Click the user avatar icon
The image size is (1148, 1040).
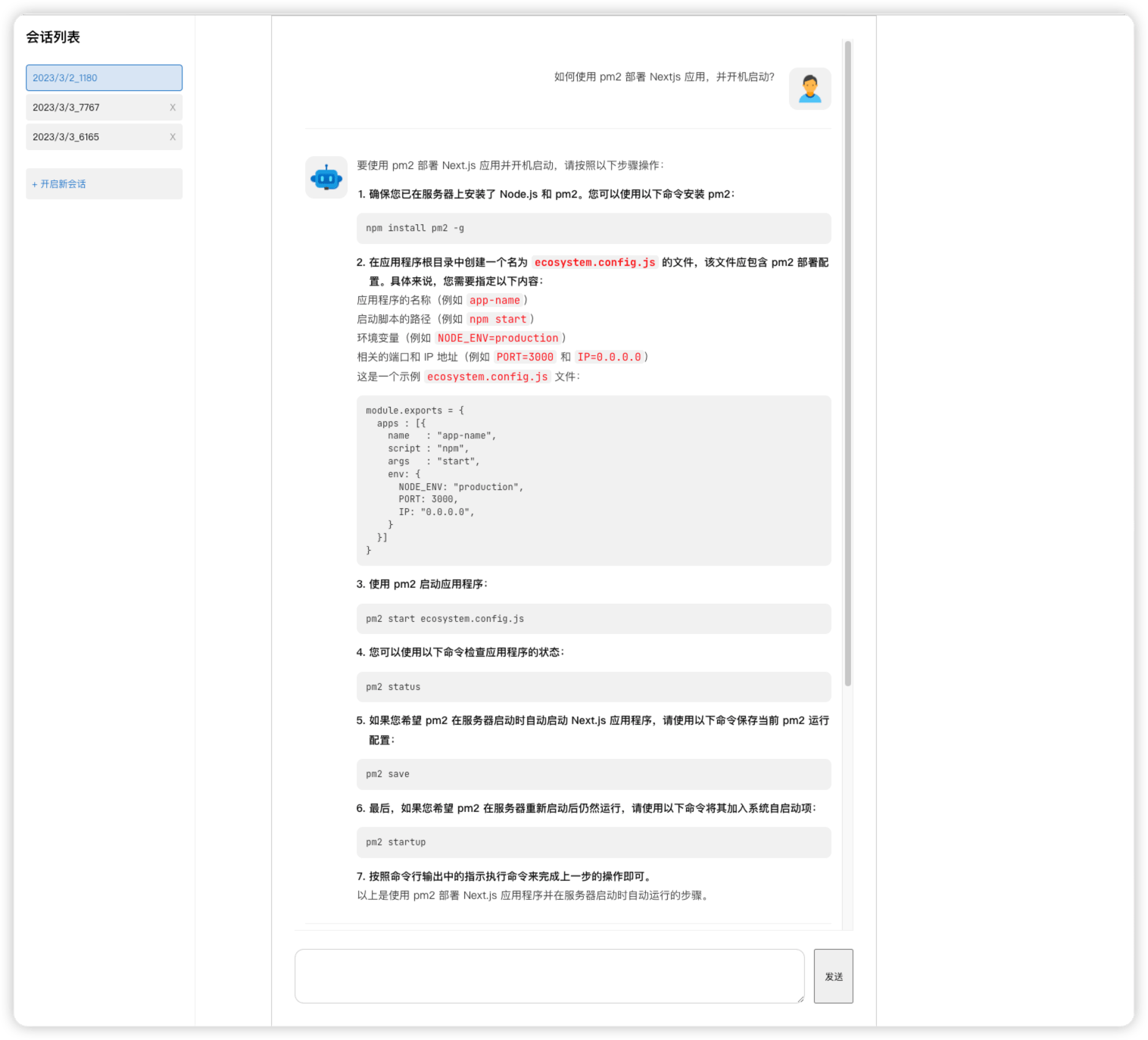point(810,89)
